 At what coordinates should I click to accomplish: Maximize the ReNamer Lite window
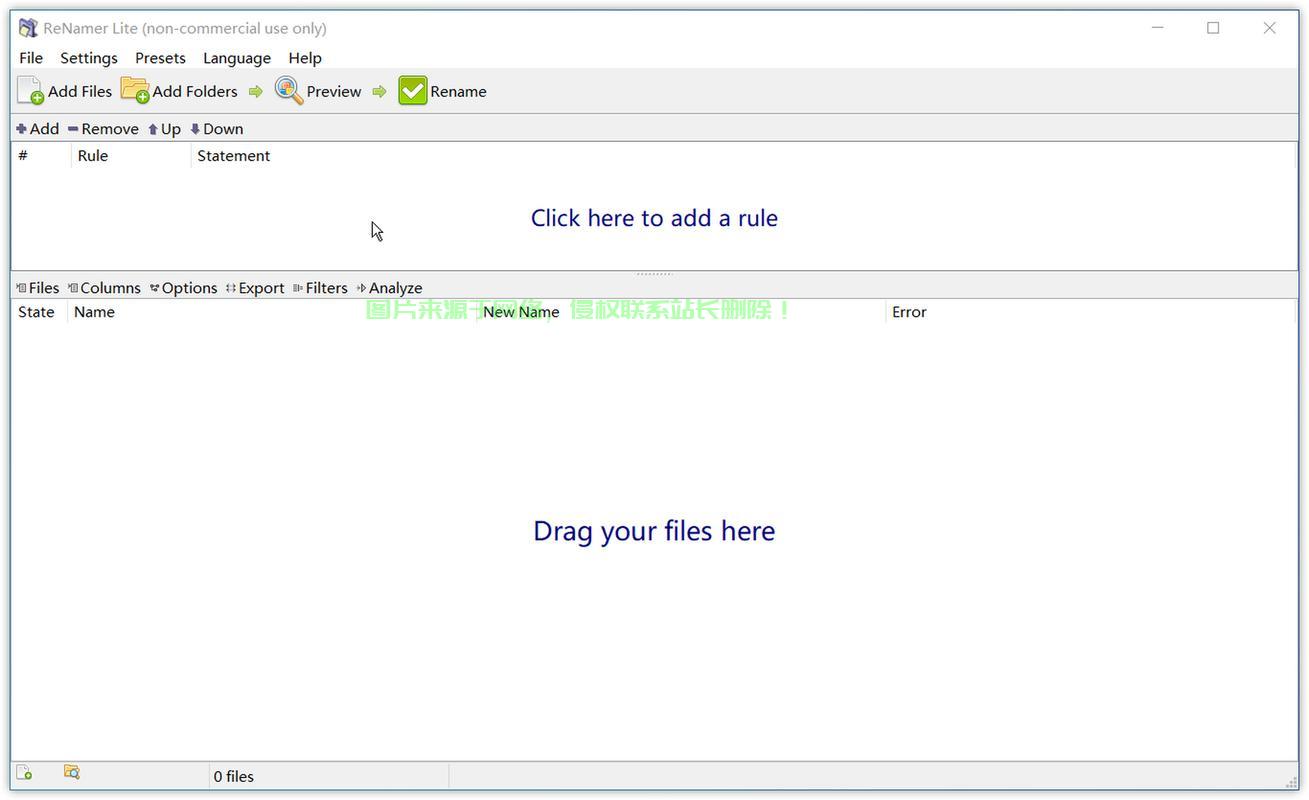1213,28
